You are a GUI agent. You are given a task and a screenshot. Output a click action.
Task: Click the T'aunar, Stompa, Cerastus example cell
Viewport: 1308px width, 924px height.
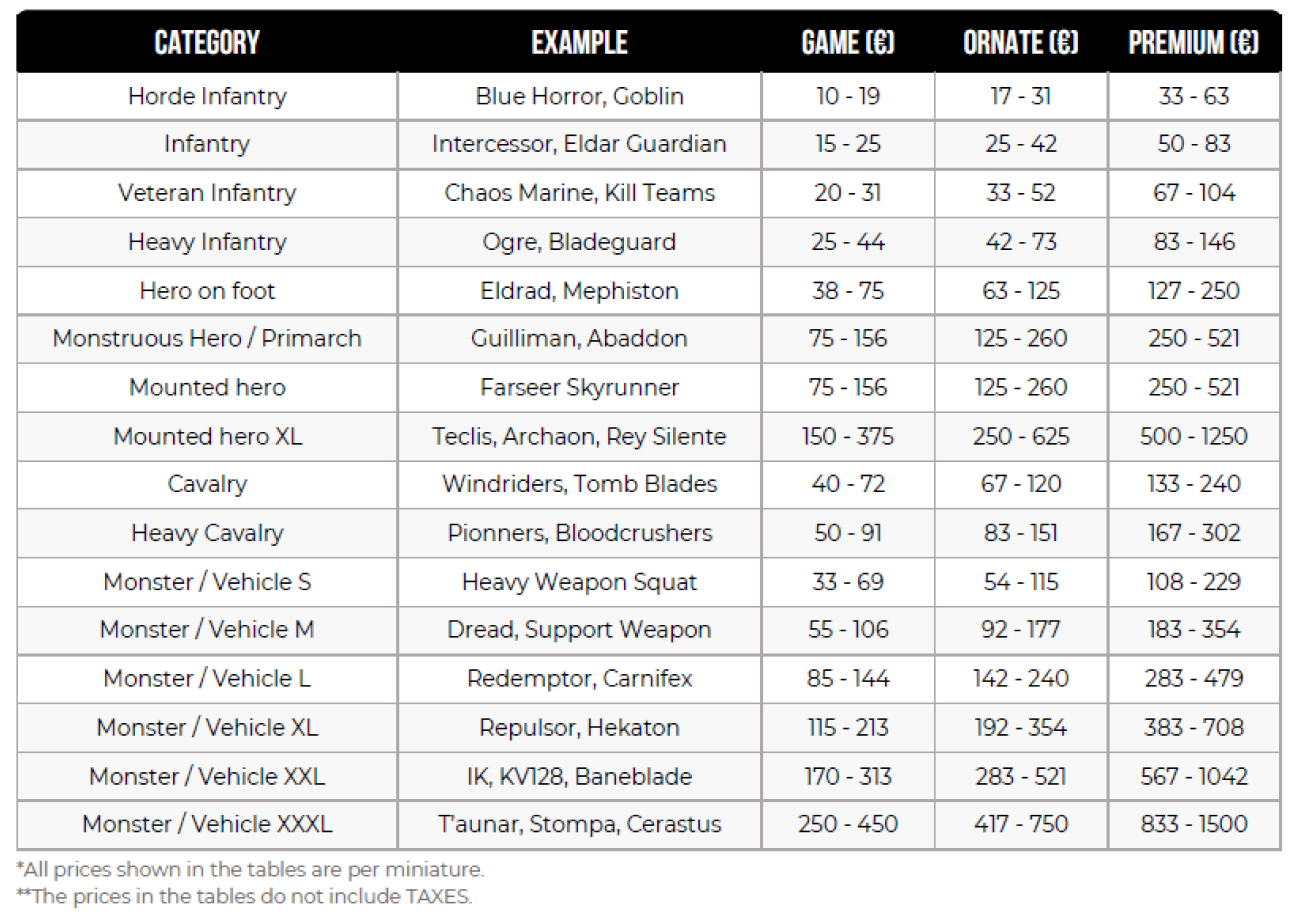579,825
